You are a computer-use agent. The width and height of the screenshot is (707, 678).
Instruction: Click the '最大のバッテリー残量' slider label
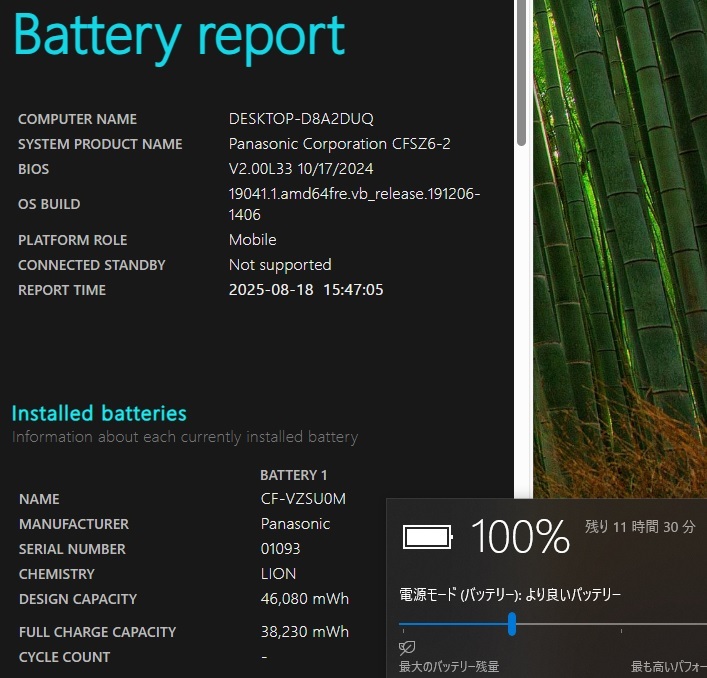click(x=449, y=666)
